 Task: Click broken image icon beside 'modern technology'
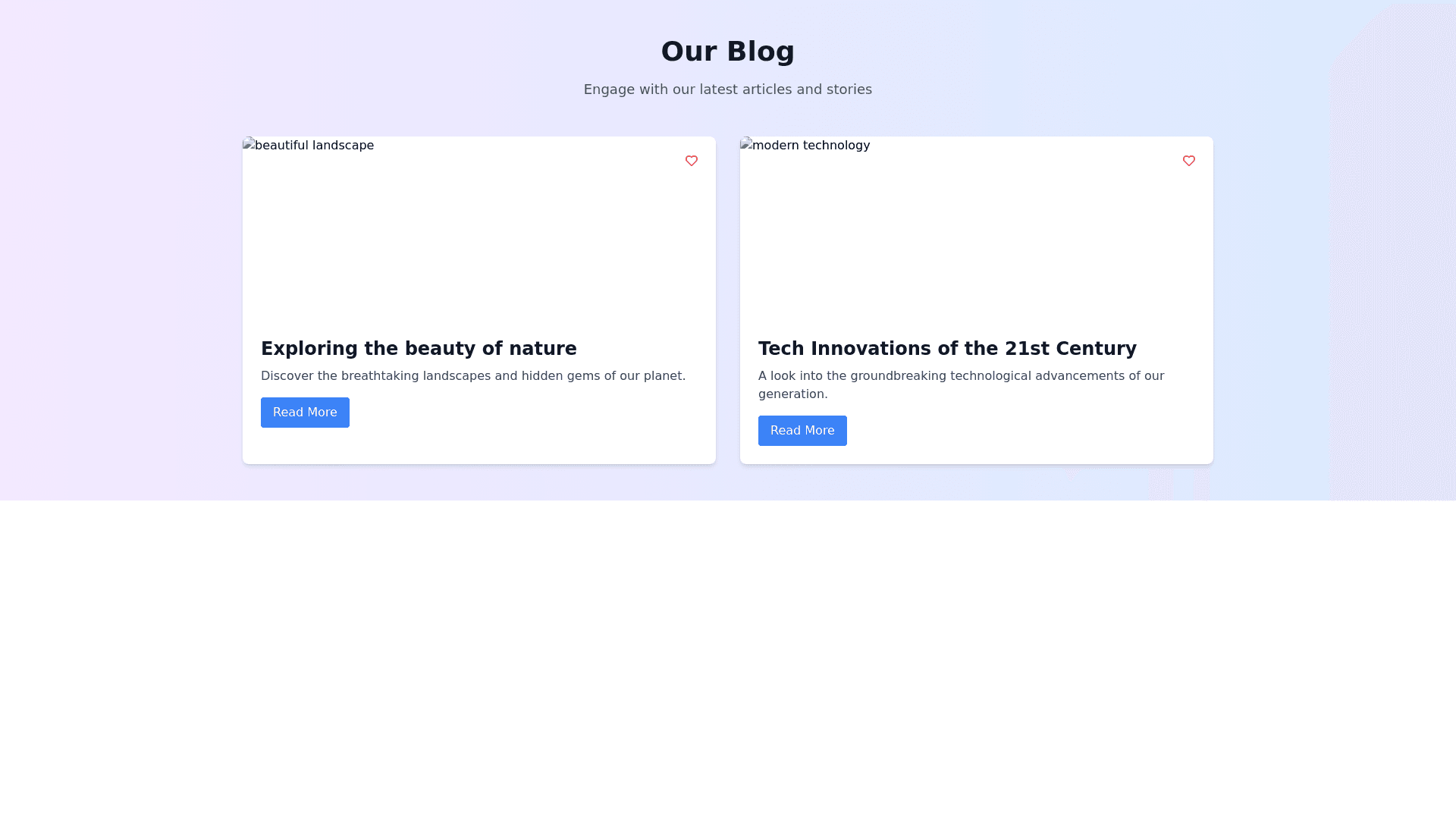click(745, 144)
